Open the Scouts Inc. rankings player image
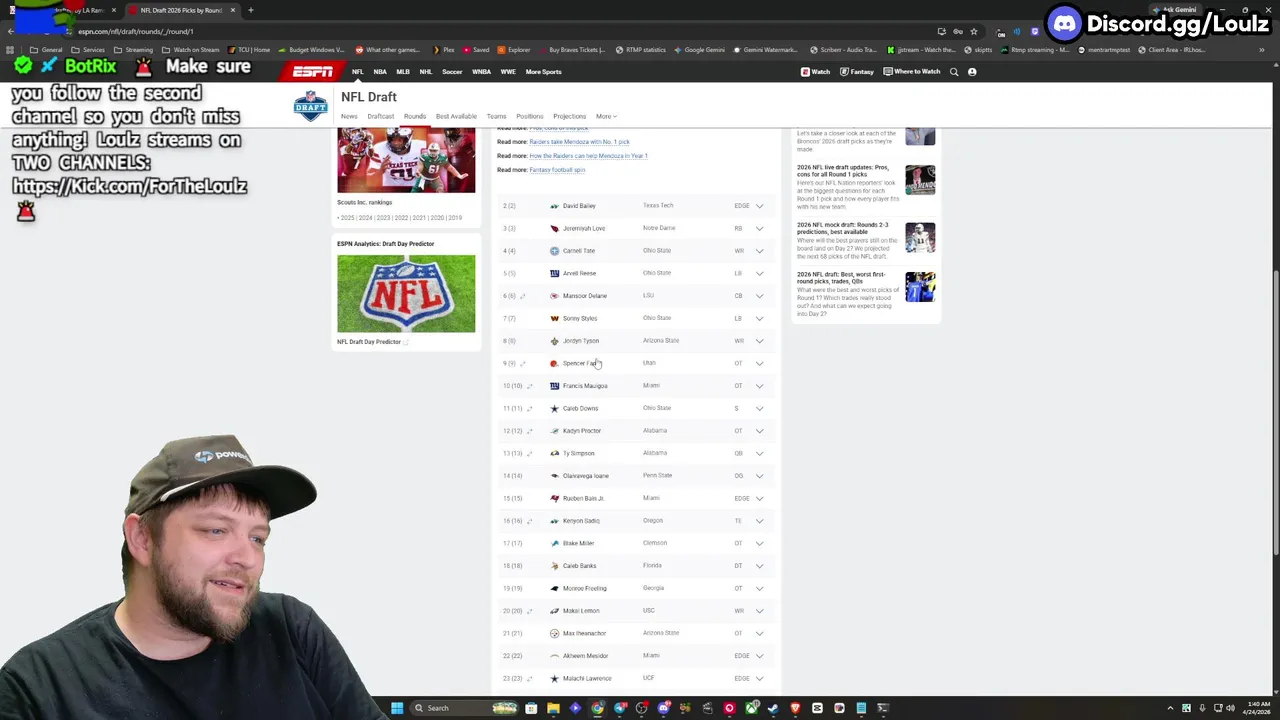This screenshot has width=1280, height=720. click(x=406, y=160)
